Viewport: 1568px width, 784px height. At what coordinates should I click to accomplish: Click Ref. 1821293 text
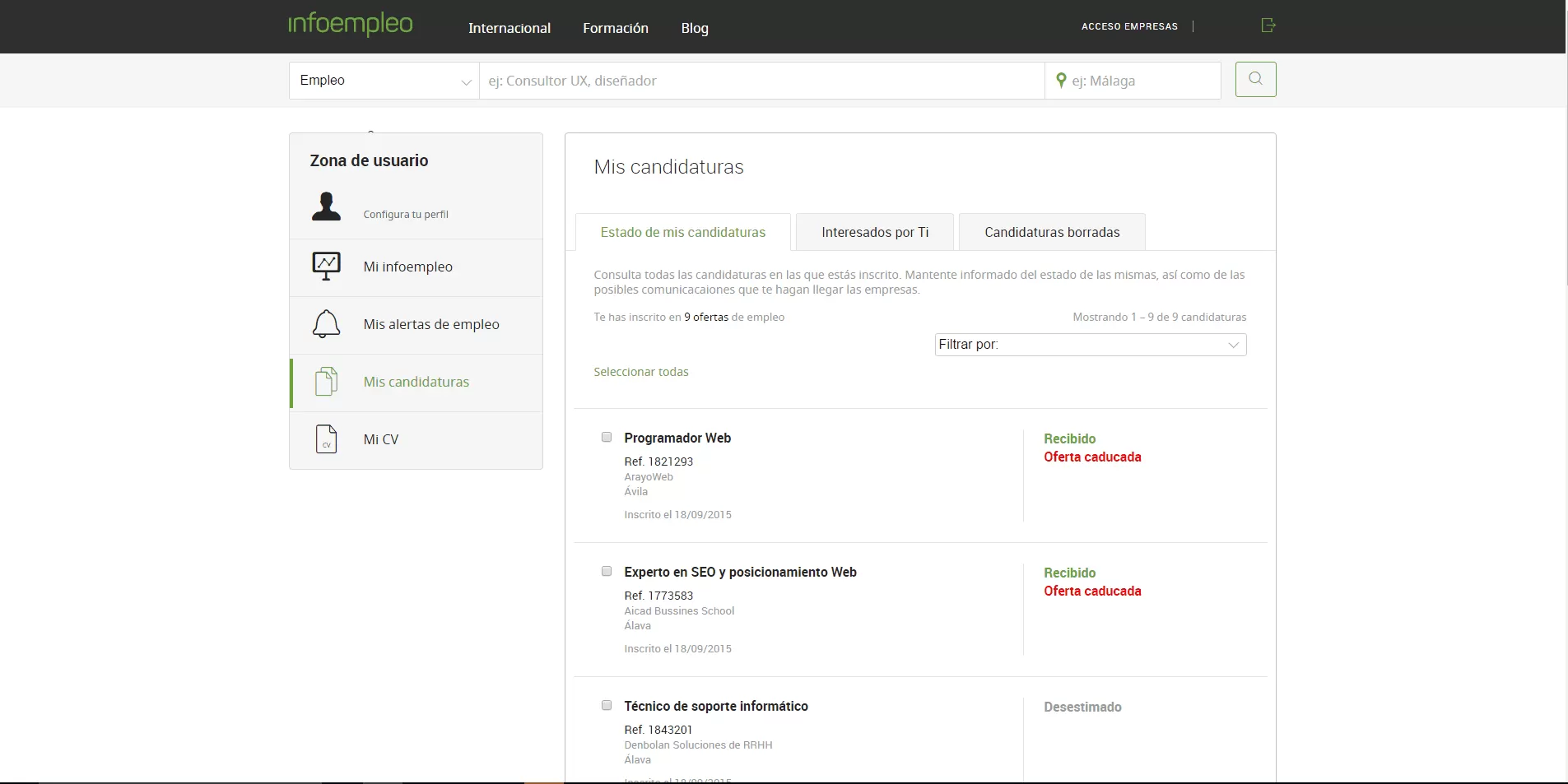click(x=658, y=462)
